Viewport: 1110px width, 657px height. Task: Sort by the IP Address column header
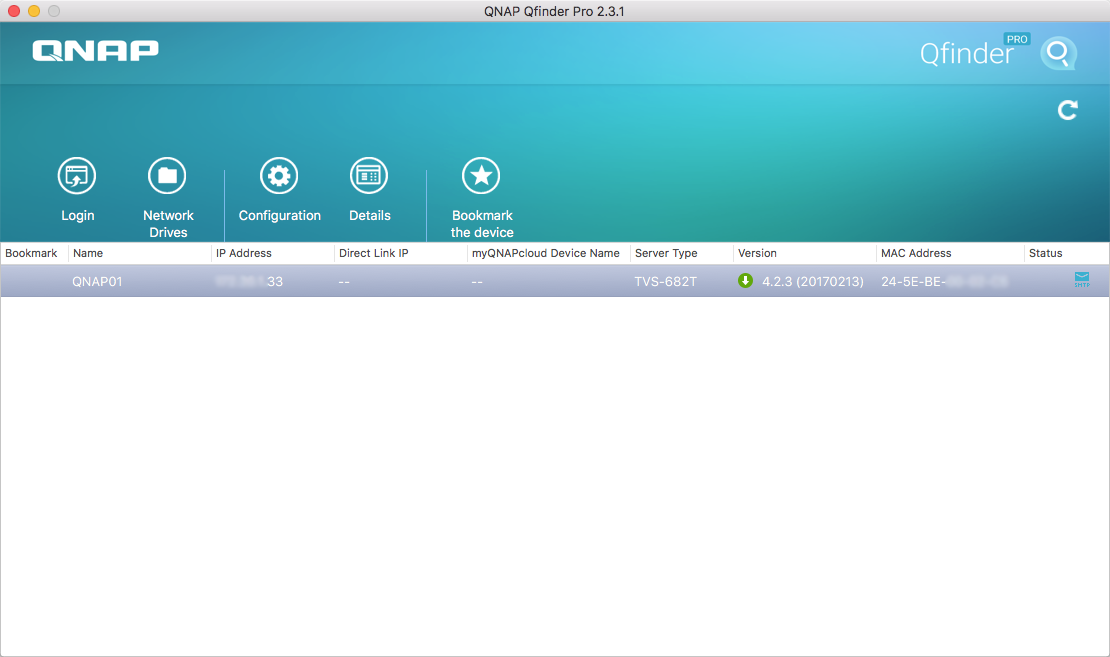pos(244,253)
